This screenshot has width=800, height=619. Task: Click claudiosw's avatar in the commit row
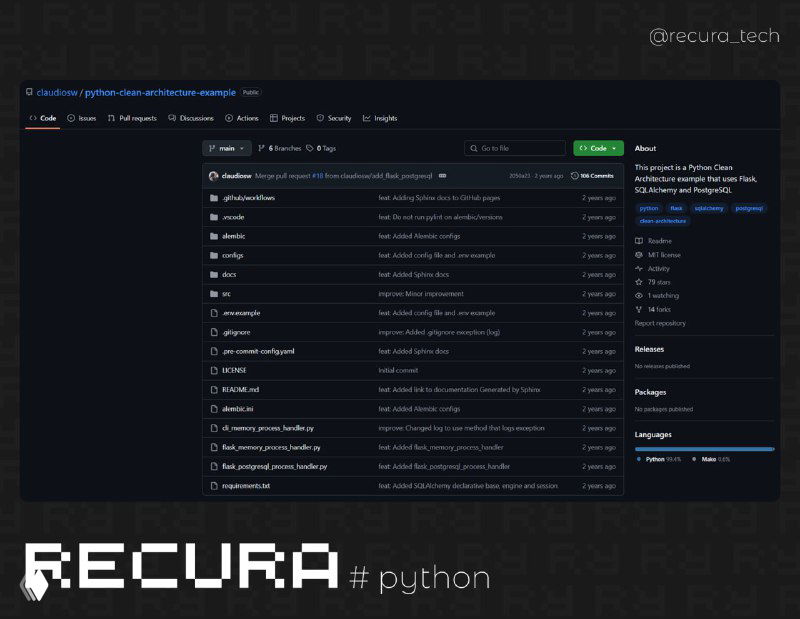click(x=215, y=175)
